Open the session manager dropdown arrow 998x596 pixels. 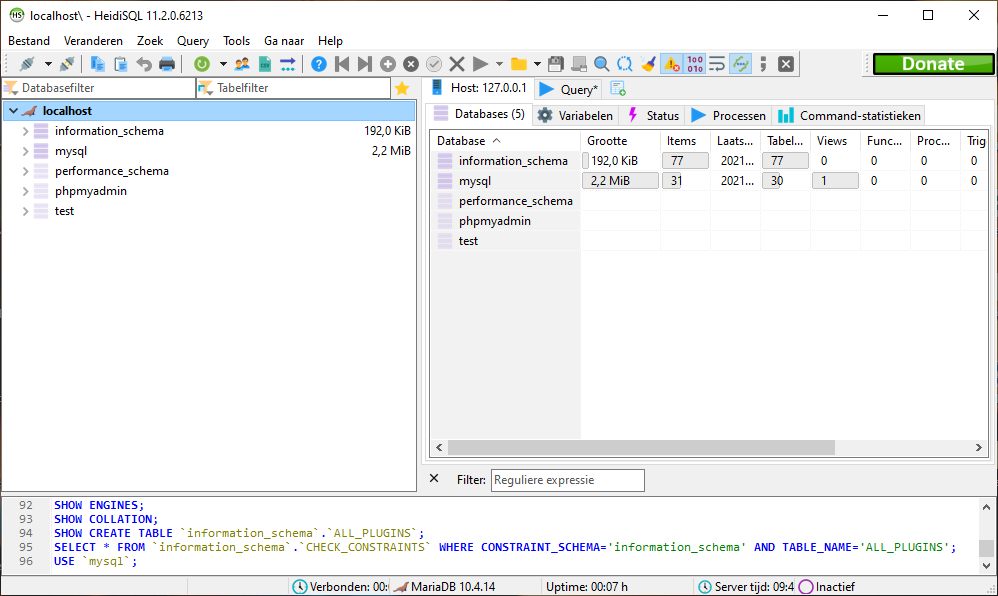pos(48,64)
